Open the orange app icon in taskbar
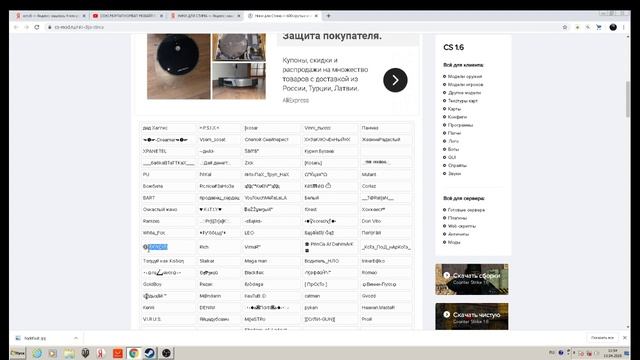This screenshot has width=640, height=360. point(118,353)
